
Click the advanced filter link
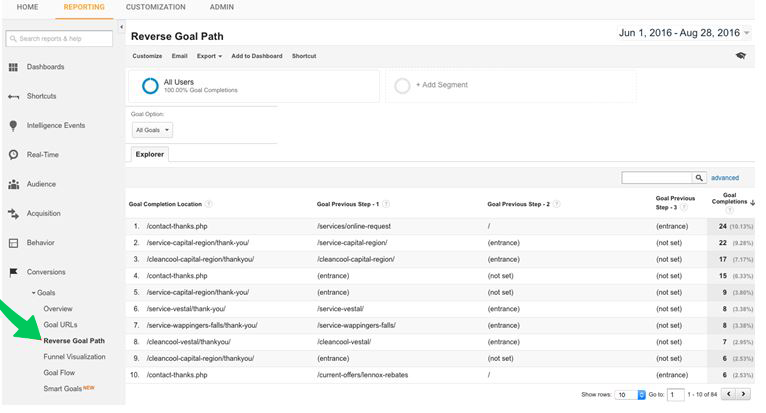pyautogui.click(x=725, y=178)
